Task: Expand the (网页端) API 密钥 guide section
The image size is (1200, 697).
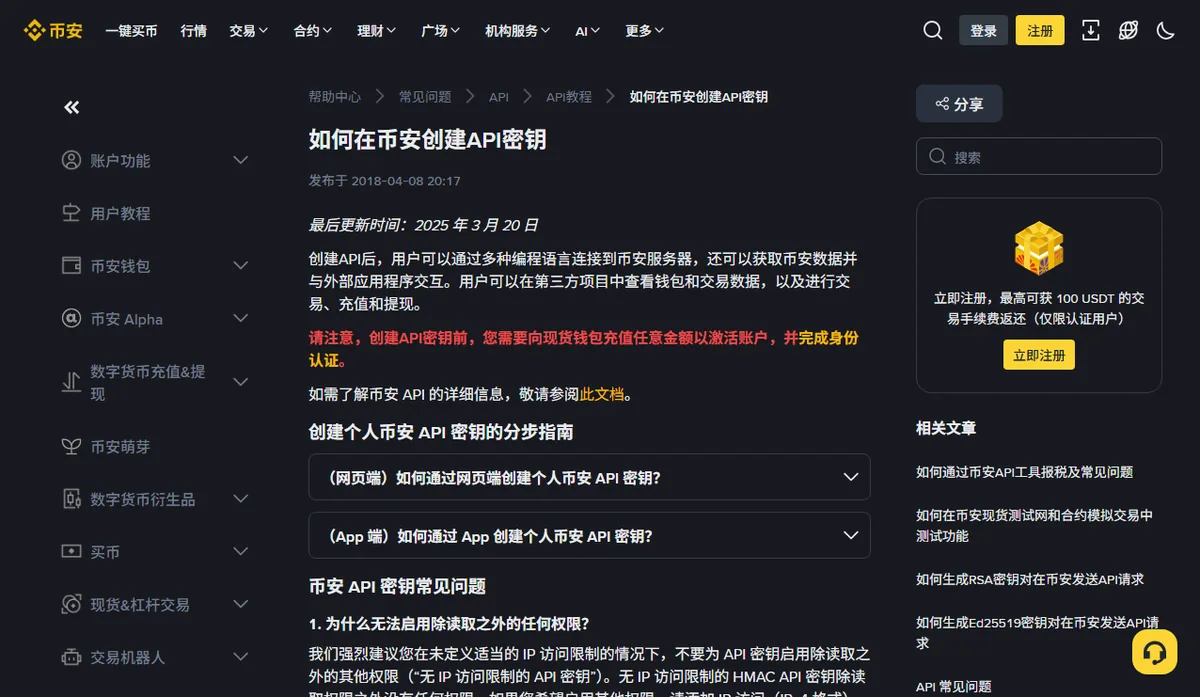Action: (589, 477)
